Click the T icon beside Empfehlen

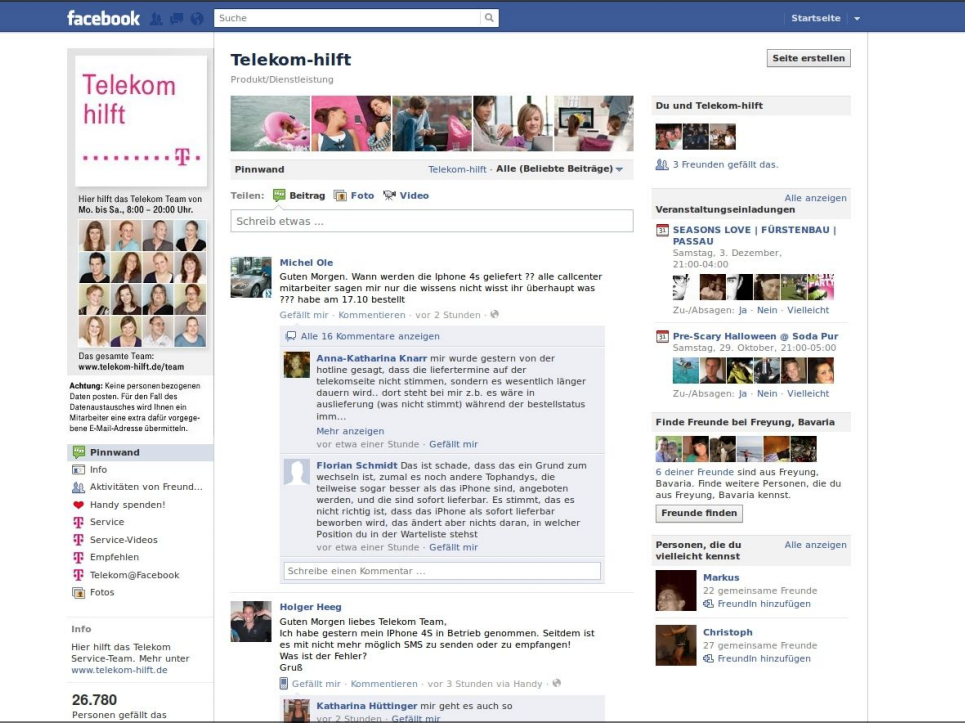click(x=78, y=557)
